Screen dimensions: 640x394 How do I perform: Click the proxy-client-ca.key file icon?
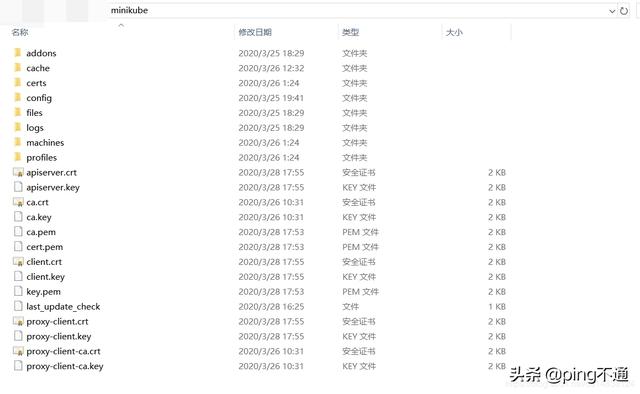point(18,366)
